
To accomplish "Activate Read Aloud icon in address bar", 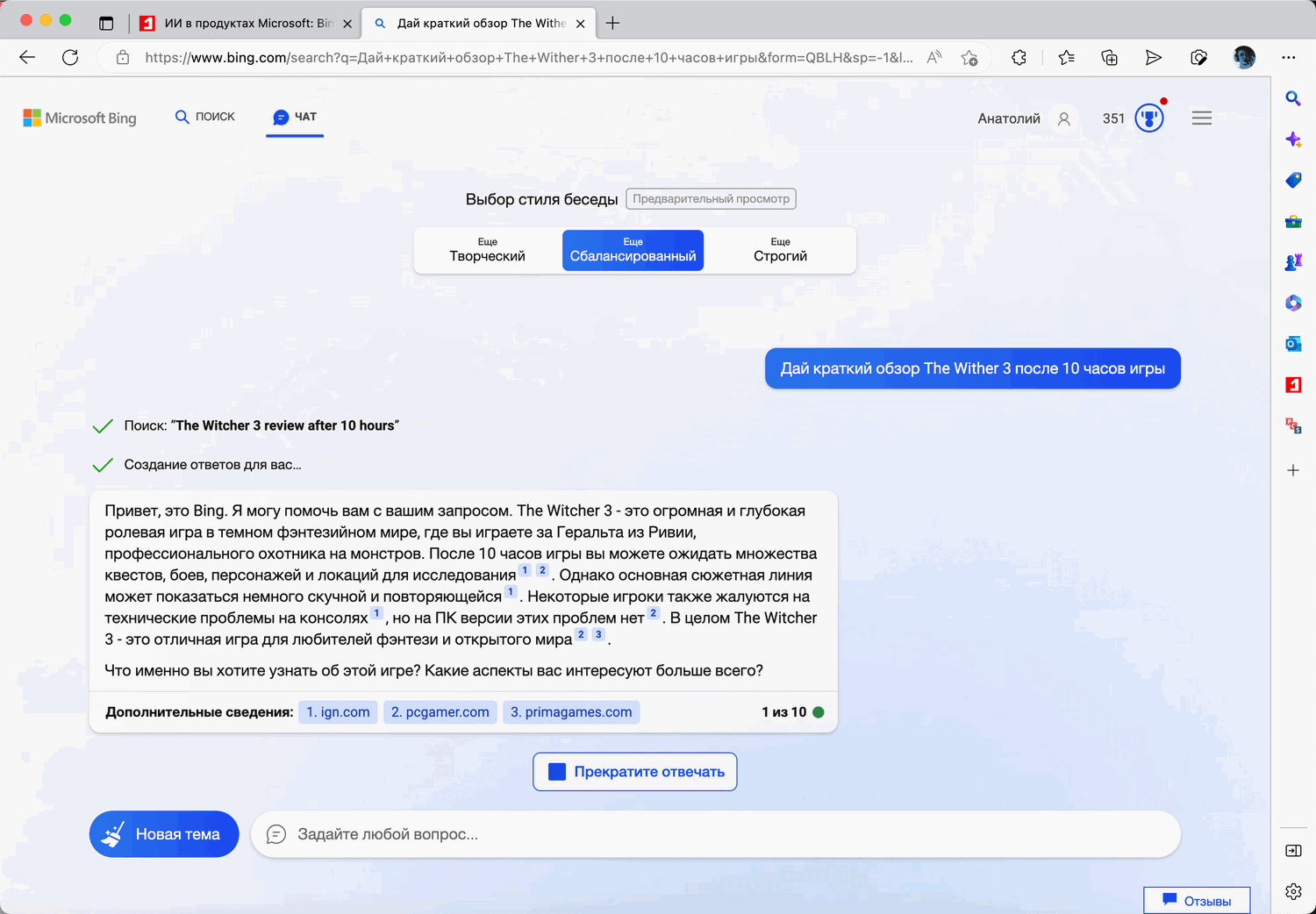I will pos(934,58).
